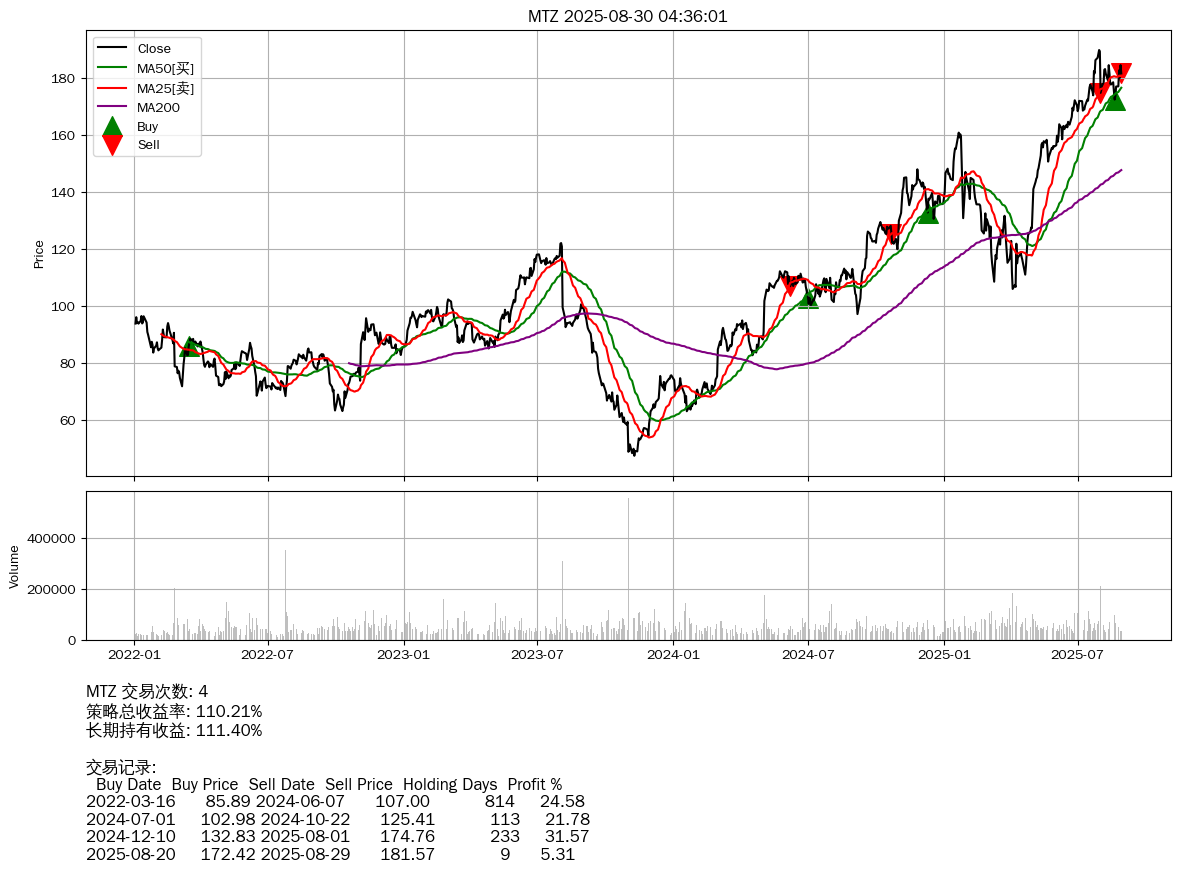Click the MA200 purple line sample in legend
This screenshot has width=1180, height=872.
112,107
